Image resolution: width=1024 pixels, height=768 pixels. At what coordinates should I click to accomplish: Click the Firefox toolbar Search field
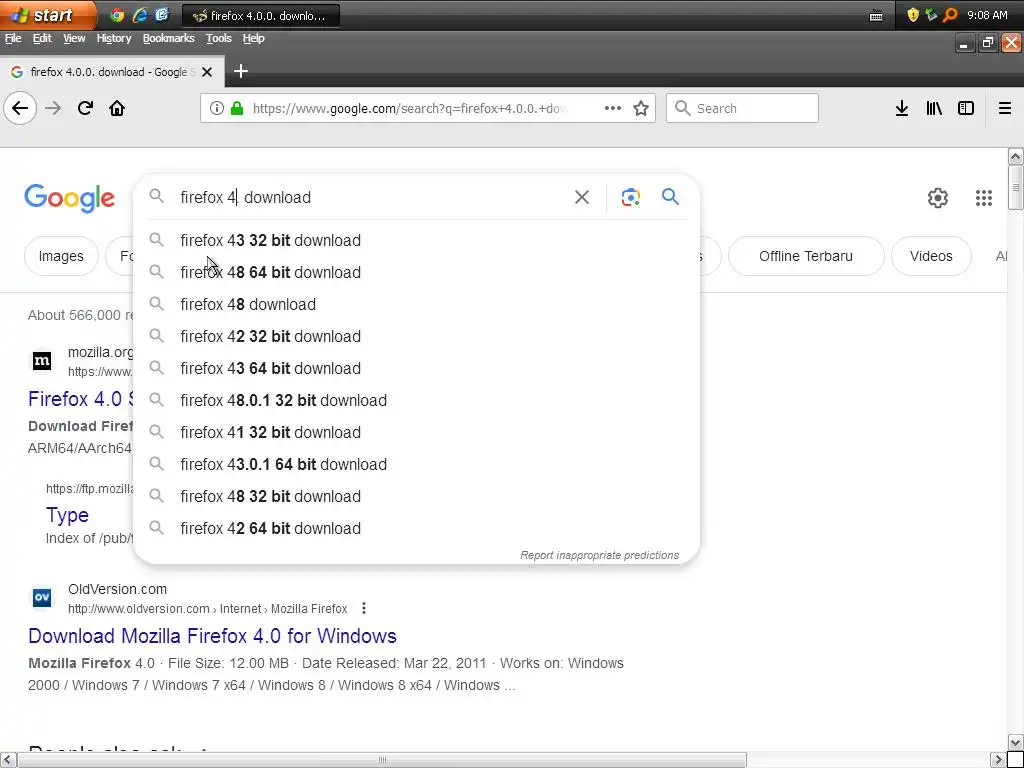(743, 108)
